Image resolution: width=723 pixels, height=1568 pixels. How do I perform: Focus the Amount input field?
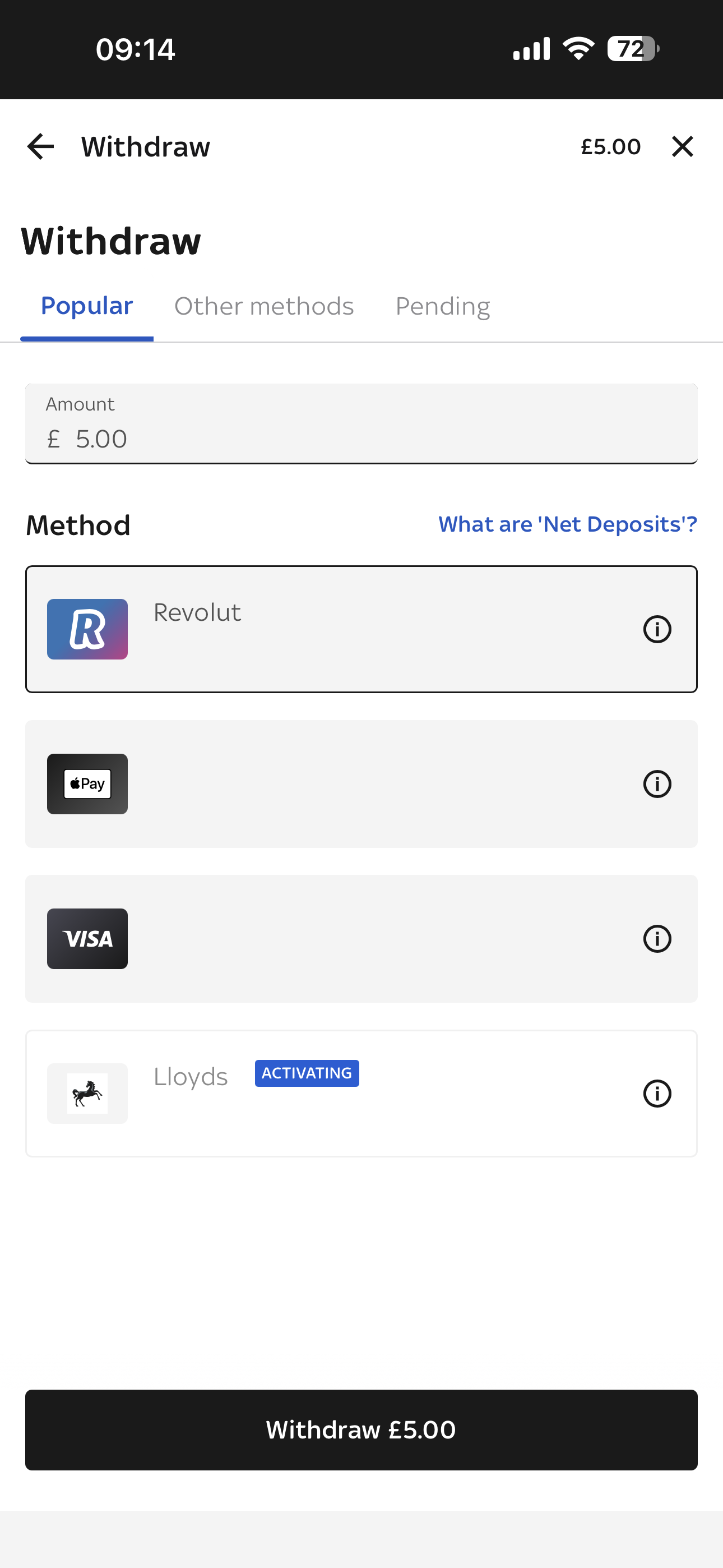tap(361, 423)
